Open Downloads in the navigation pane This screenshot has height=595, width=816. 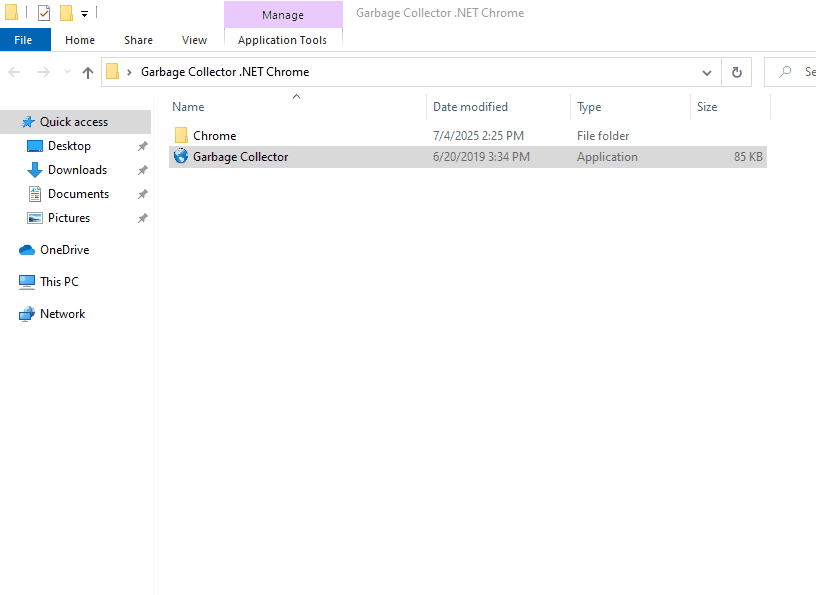pyautogui.click(x=77, y=170)
